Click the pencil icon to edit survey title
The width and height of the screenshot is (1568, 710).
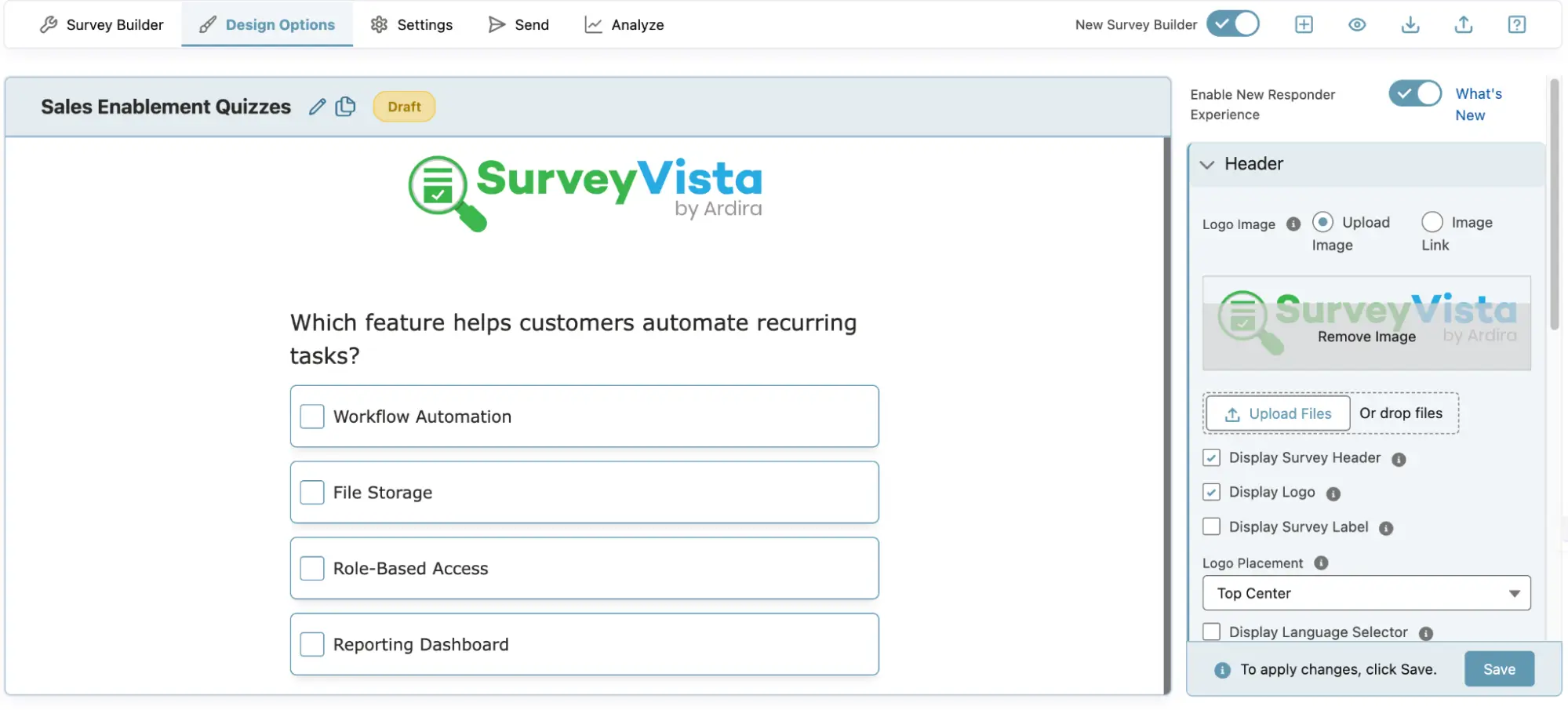point(317,107)
